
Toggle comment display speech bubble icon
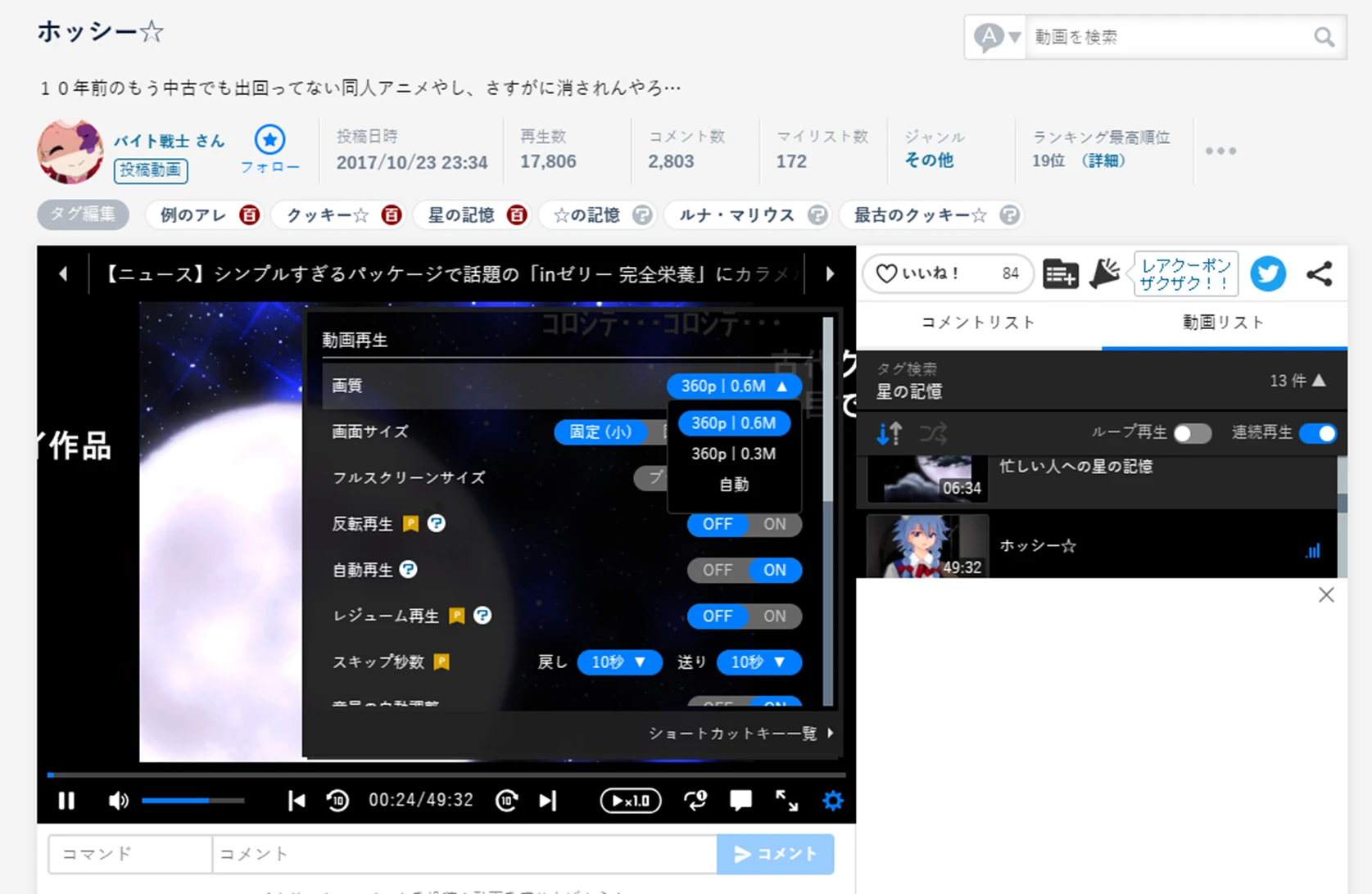pos(740,800)
